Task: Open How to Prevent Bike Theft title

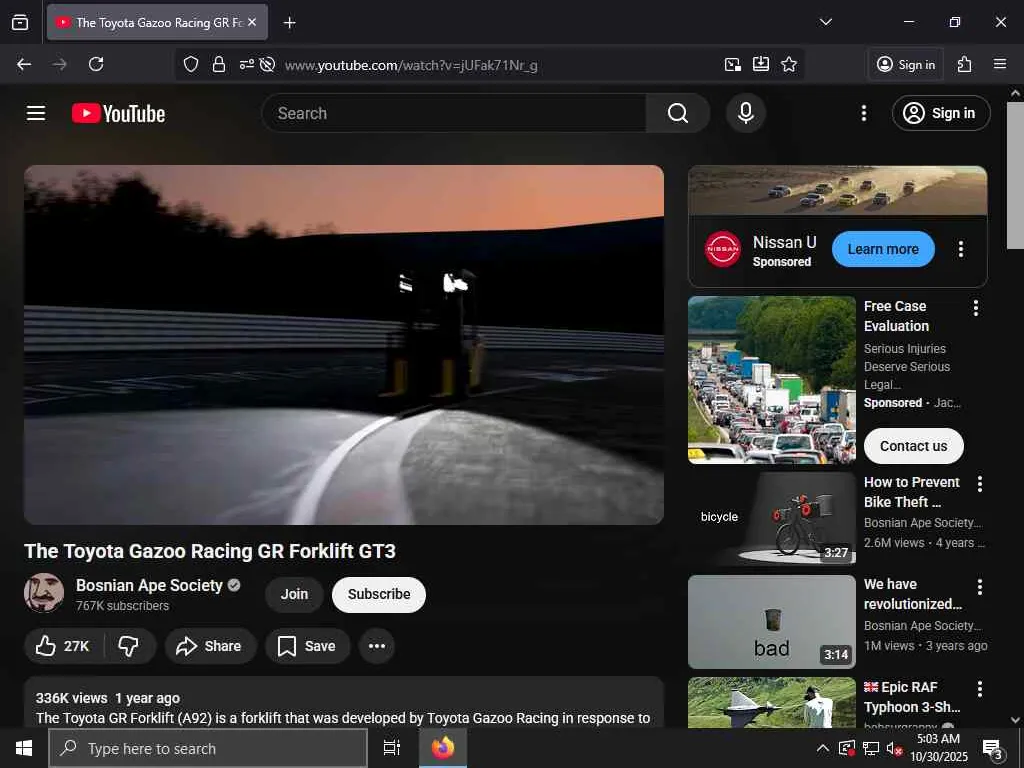Action: pyautogui.click(x=912, y=492)
